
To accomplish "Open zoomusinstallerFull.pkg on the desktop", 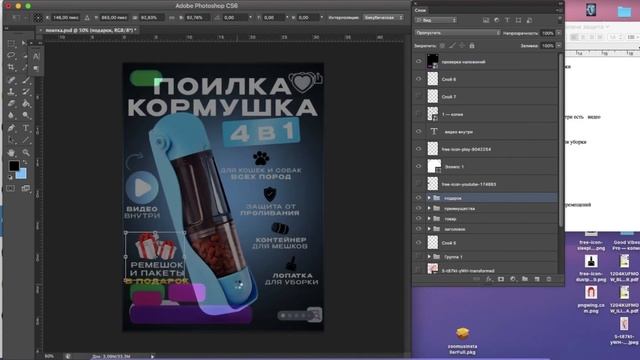I will 462,341.
